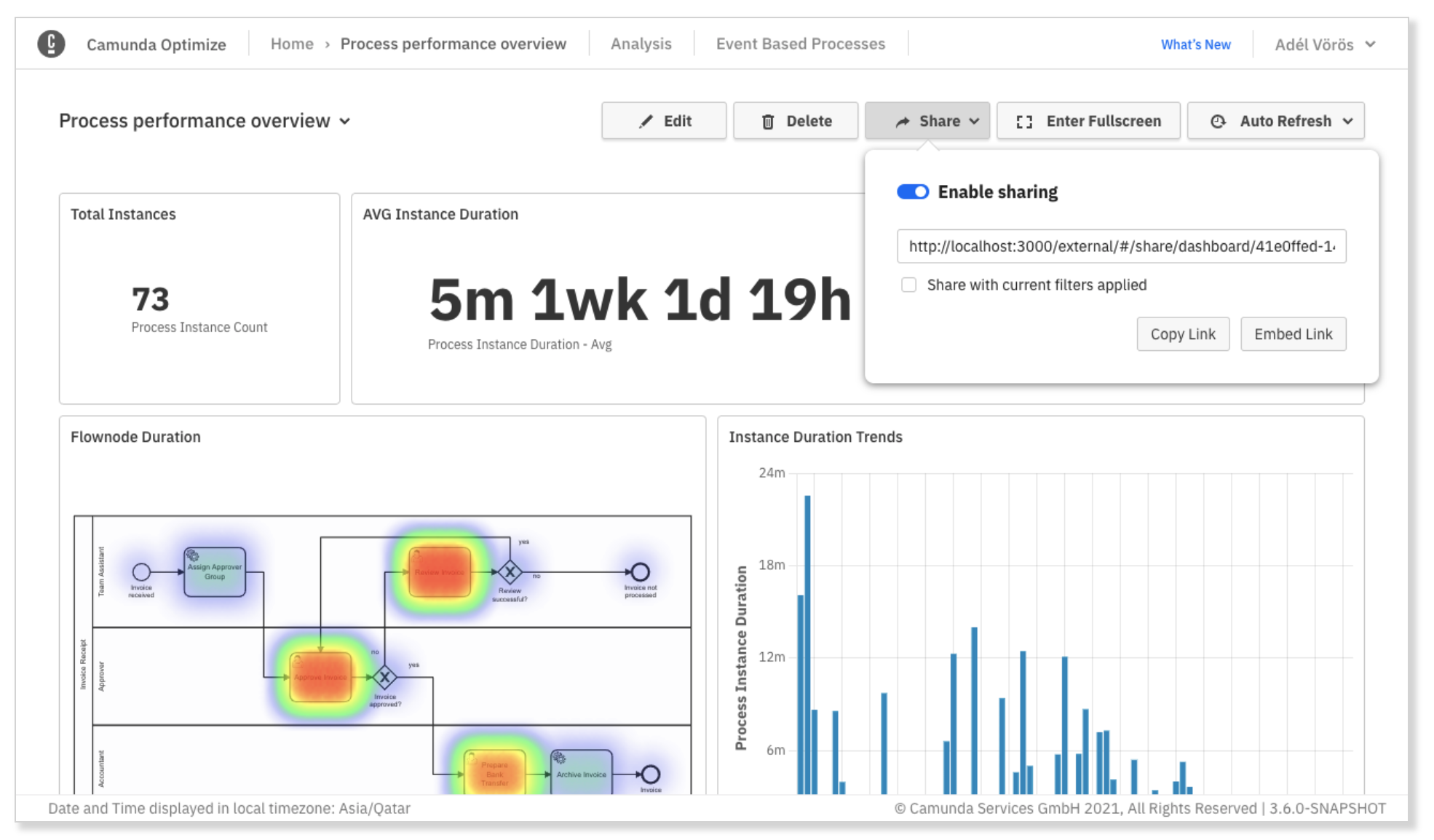Click the Total Instances title
1434x840 pixels.
123,214
